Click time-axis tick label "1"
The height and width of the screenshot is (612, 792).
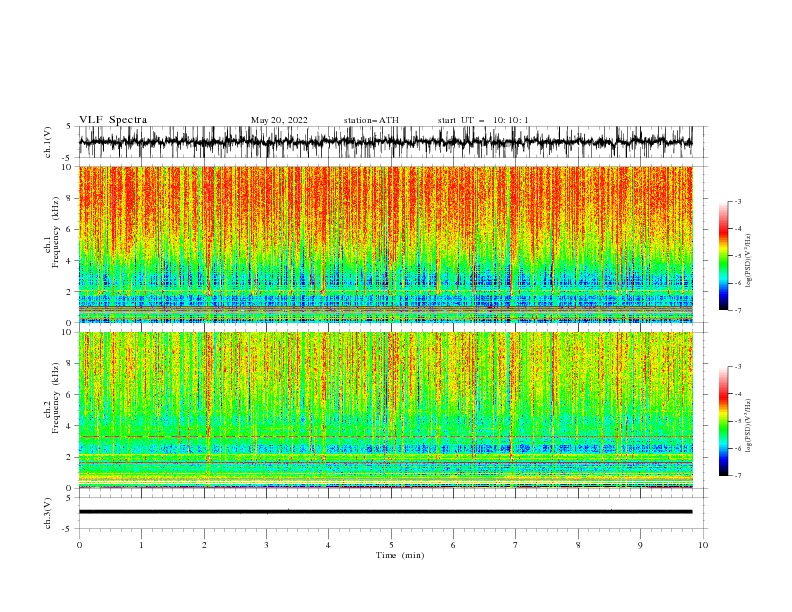pos(141,545)
